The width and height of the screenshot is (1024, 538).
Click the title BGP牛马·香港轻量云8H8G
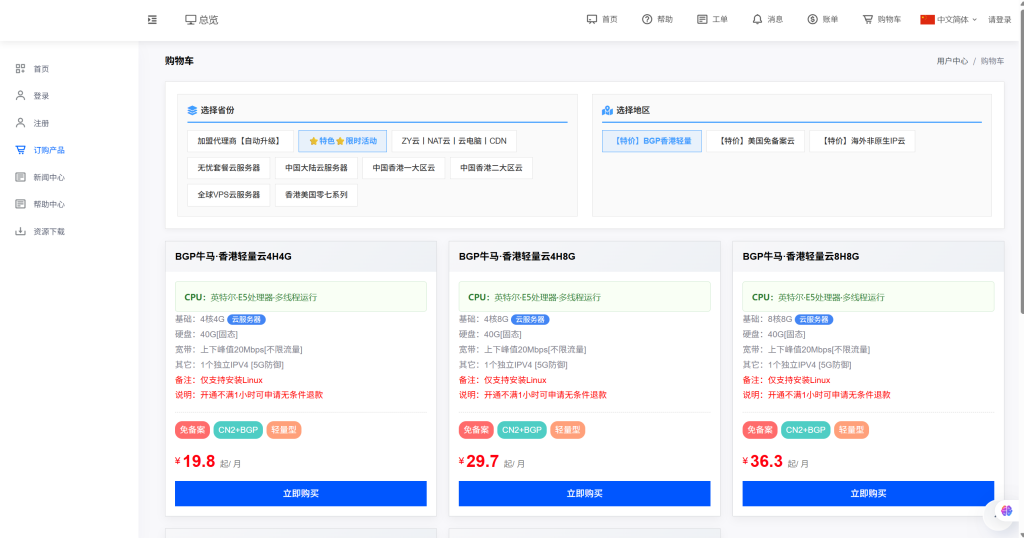point(801,257)
